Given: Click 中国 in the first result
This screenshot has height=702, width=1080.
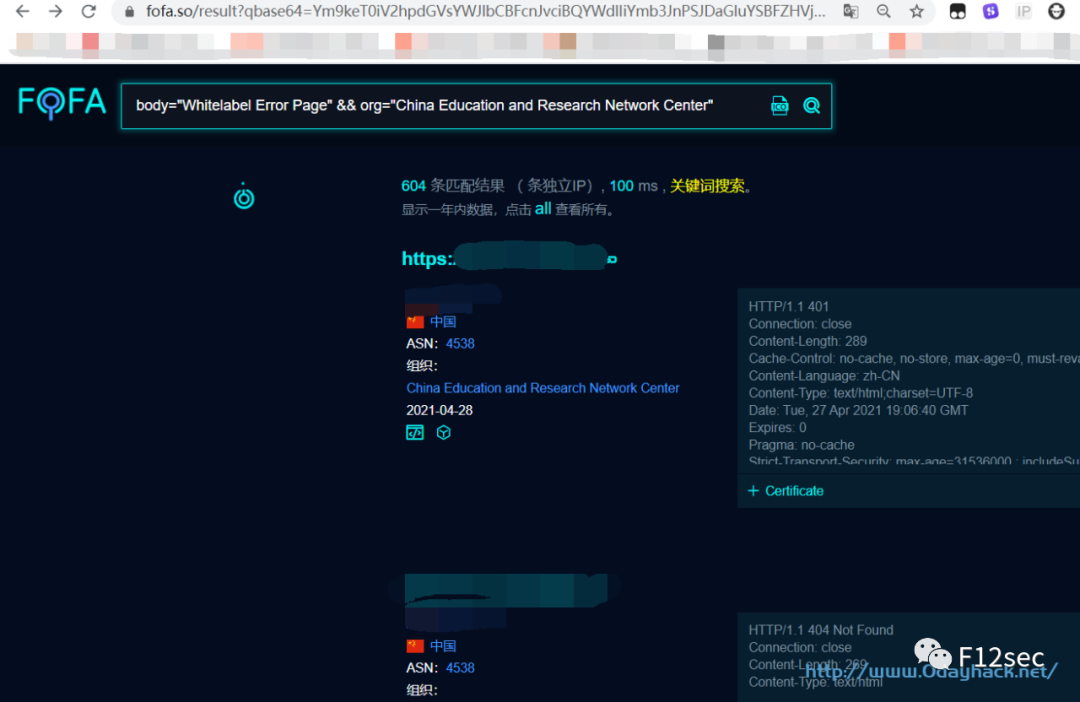Looking at the screenshot, I should click(443, 322).
